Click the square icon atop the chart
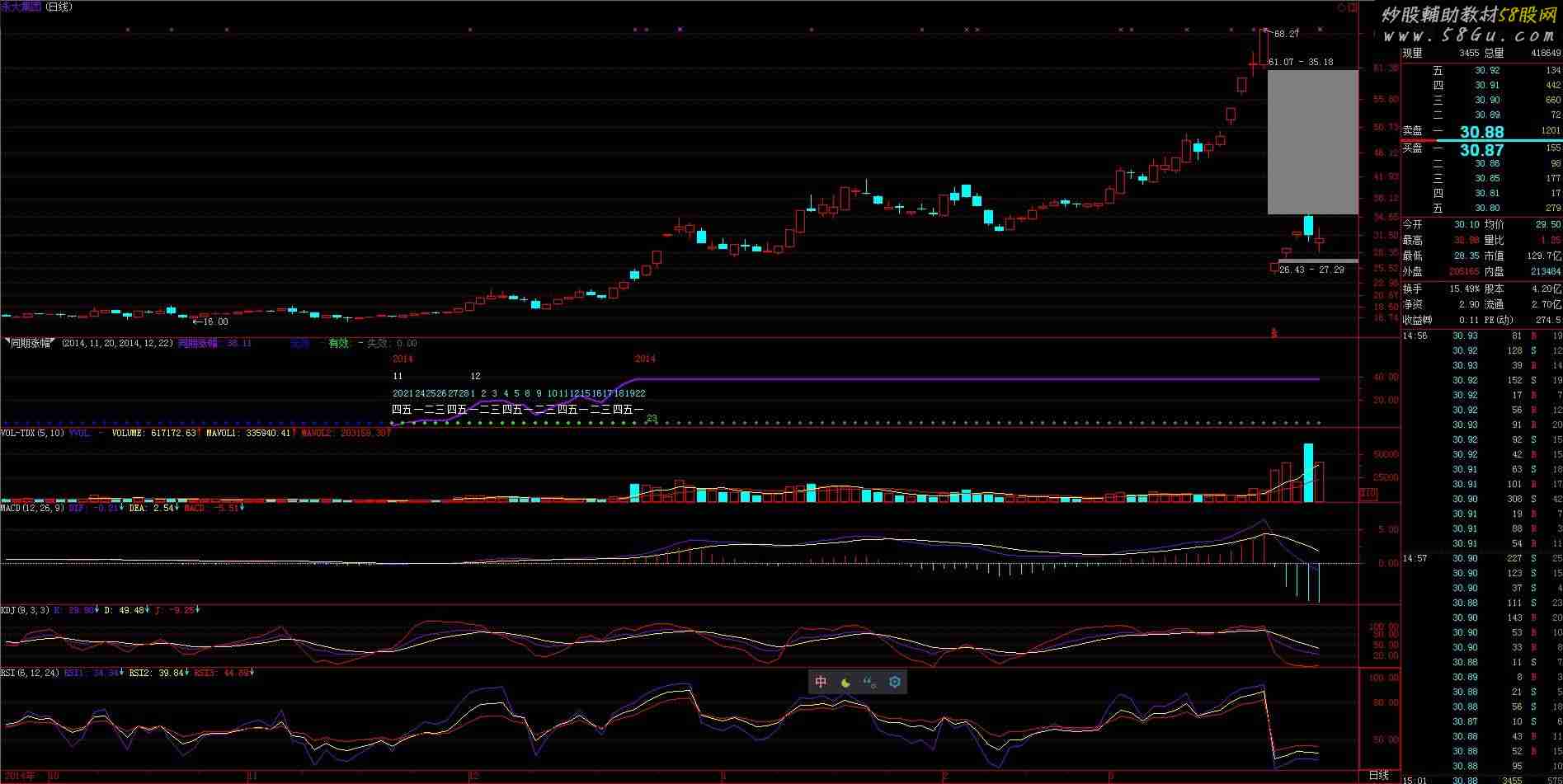The width and height of the screenshot is (1563, 784). click(1353, 7)
